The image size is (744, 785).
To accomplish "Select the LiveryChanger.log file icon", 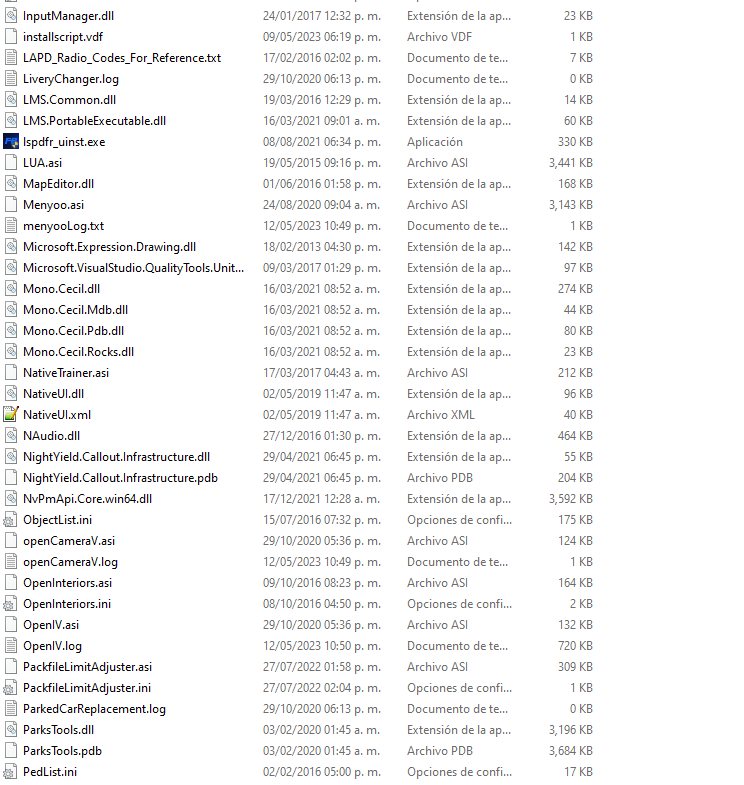I will point(11,79).
